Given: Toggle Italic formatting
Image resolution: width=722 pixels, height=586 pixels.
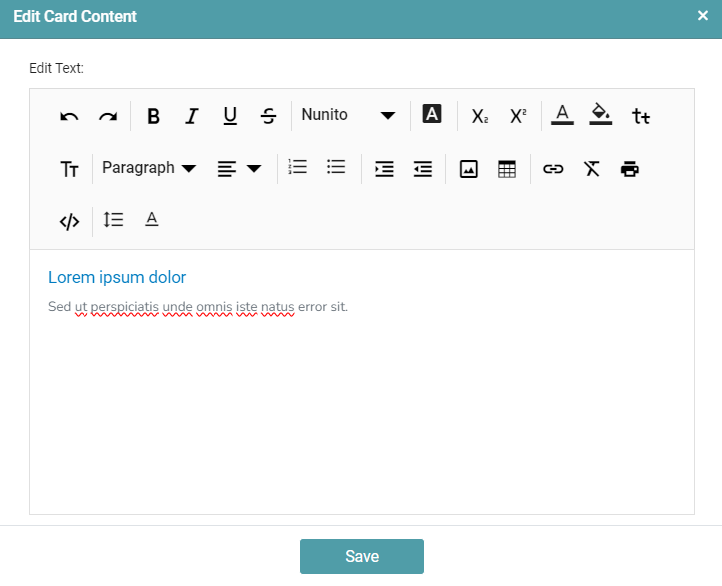Looking at the screenshot, I should click(191, 116).
